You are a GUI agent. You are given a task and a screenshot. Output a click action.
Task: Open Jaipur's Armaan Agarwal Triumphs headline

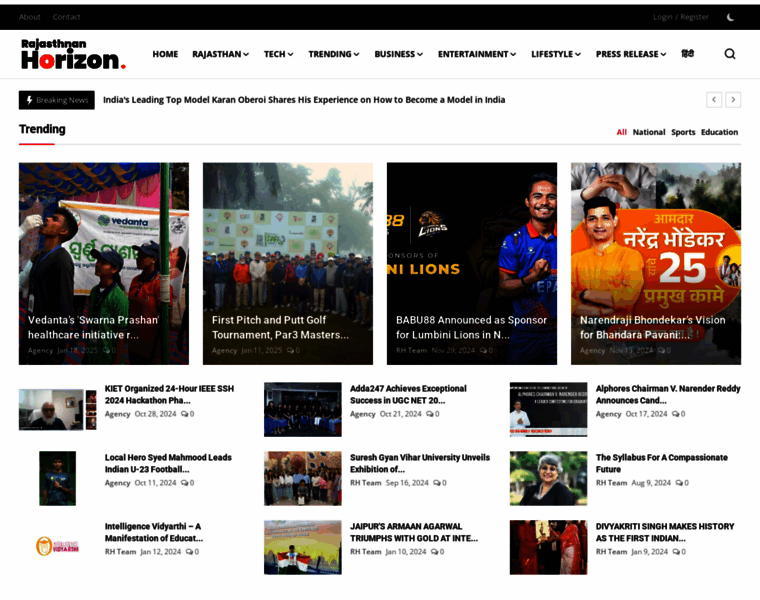414,532
